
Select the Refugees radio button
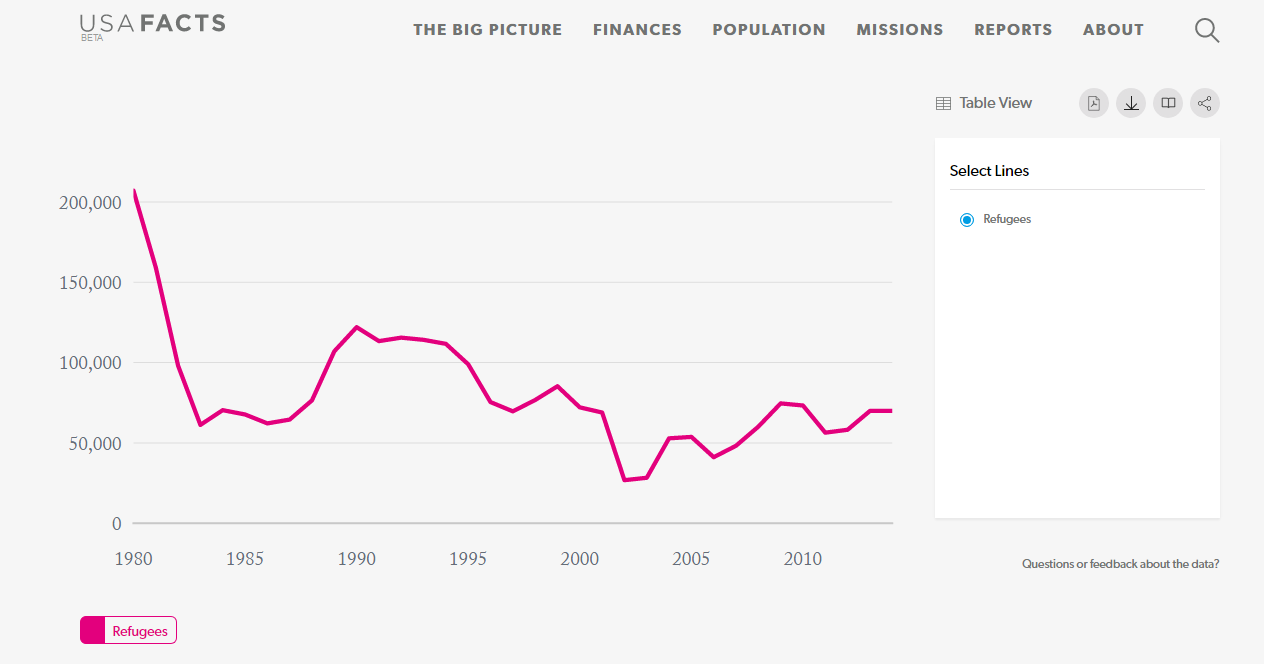click(x=966, y=220)
